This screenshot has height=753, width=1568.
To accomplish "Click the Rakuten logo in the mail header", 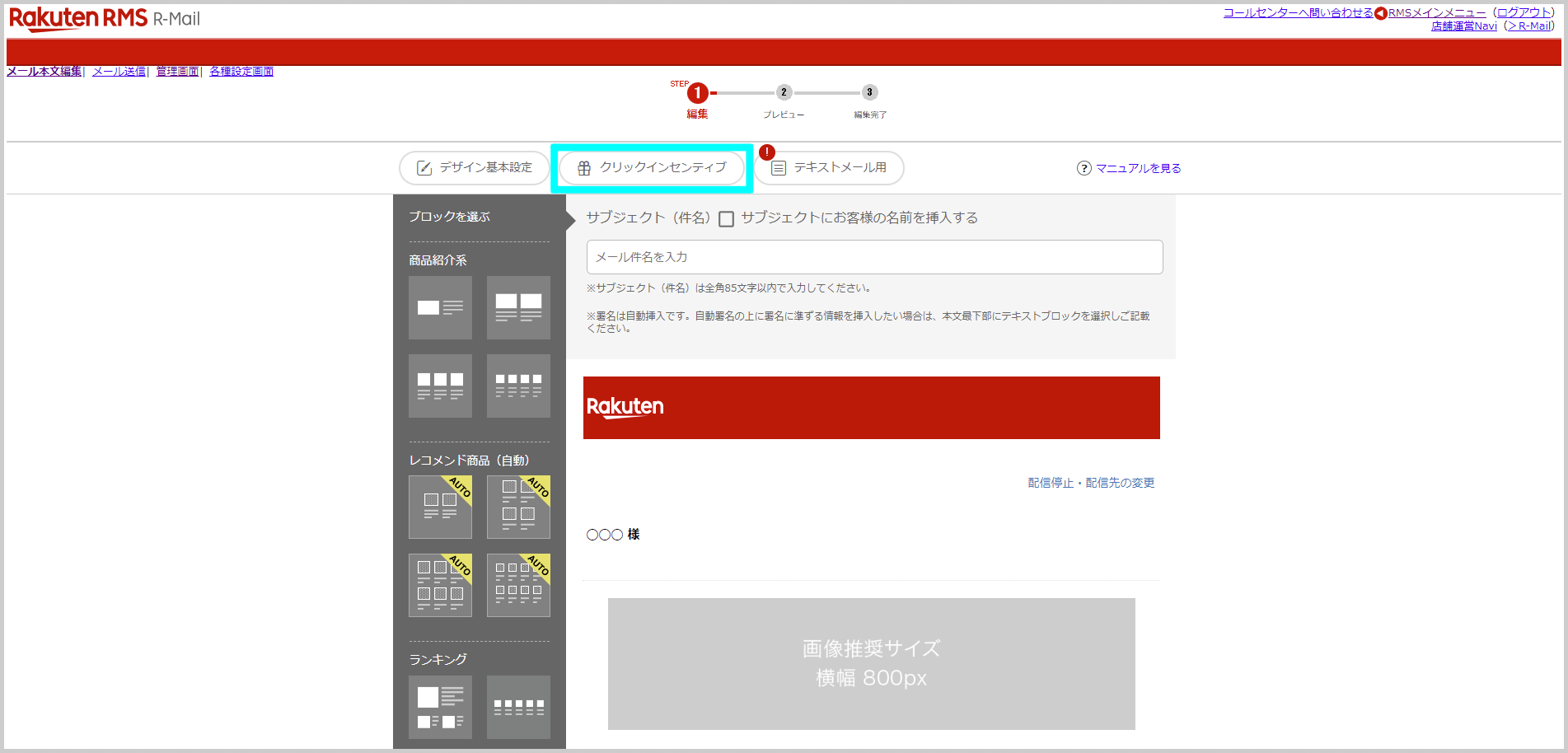I will 625,407.
